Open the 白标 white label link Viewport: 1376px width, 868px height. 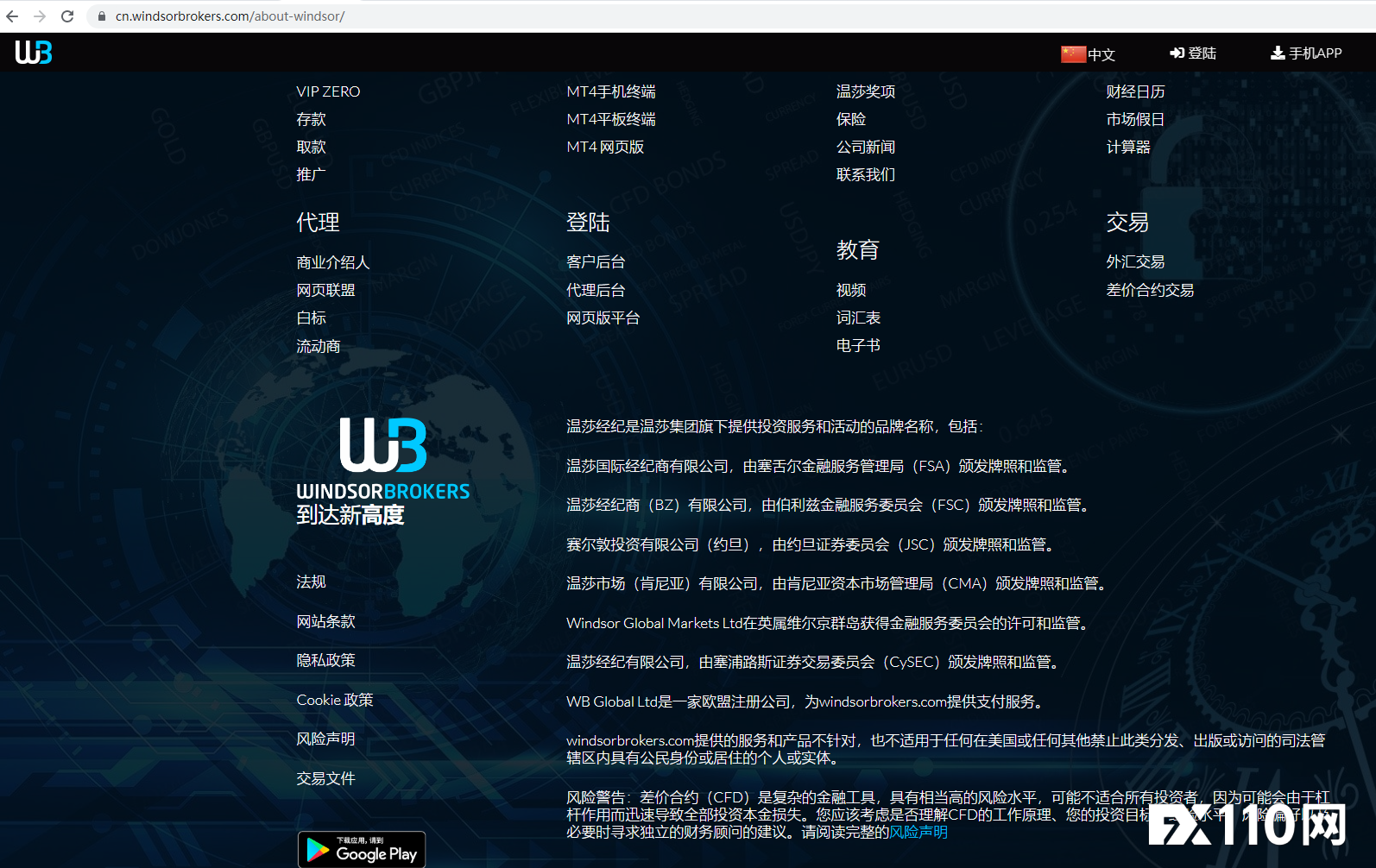coord(311,318)
